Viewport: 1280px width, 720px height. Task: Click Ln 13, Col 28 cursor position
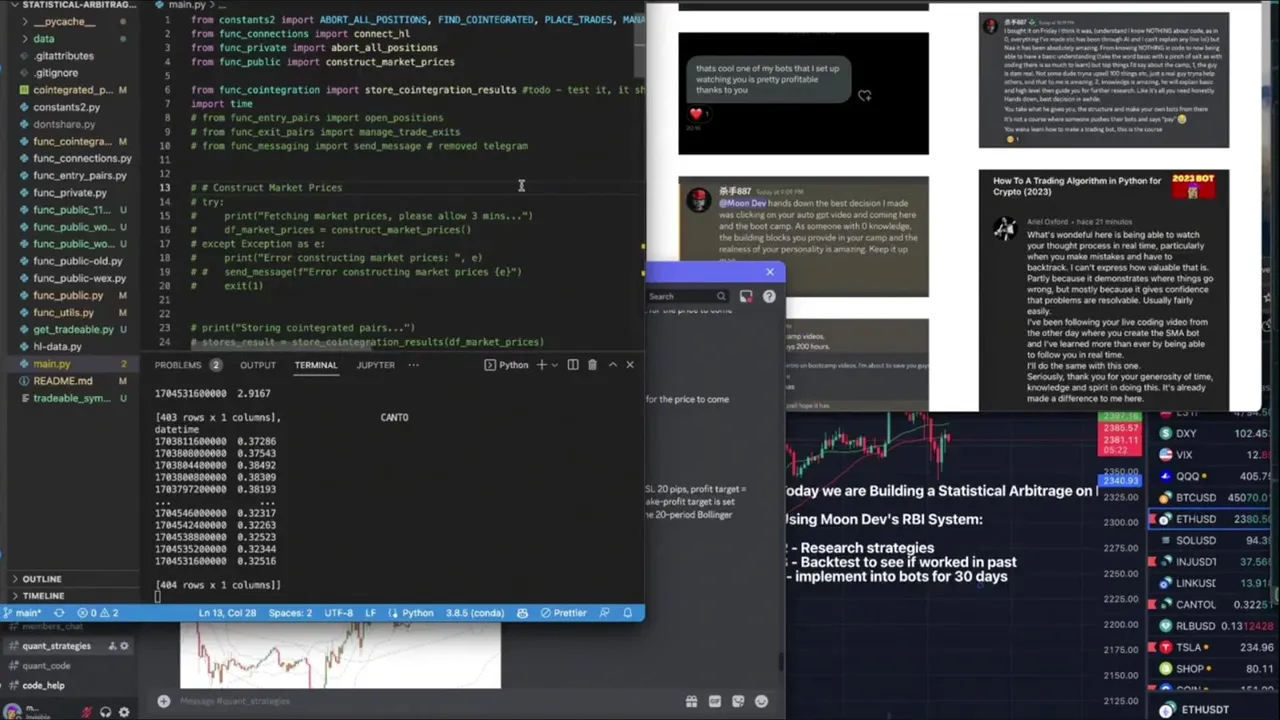pyautogui.click(x=227, y=613)
